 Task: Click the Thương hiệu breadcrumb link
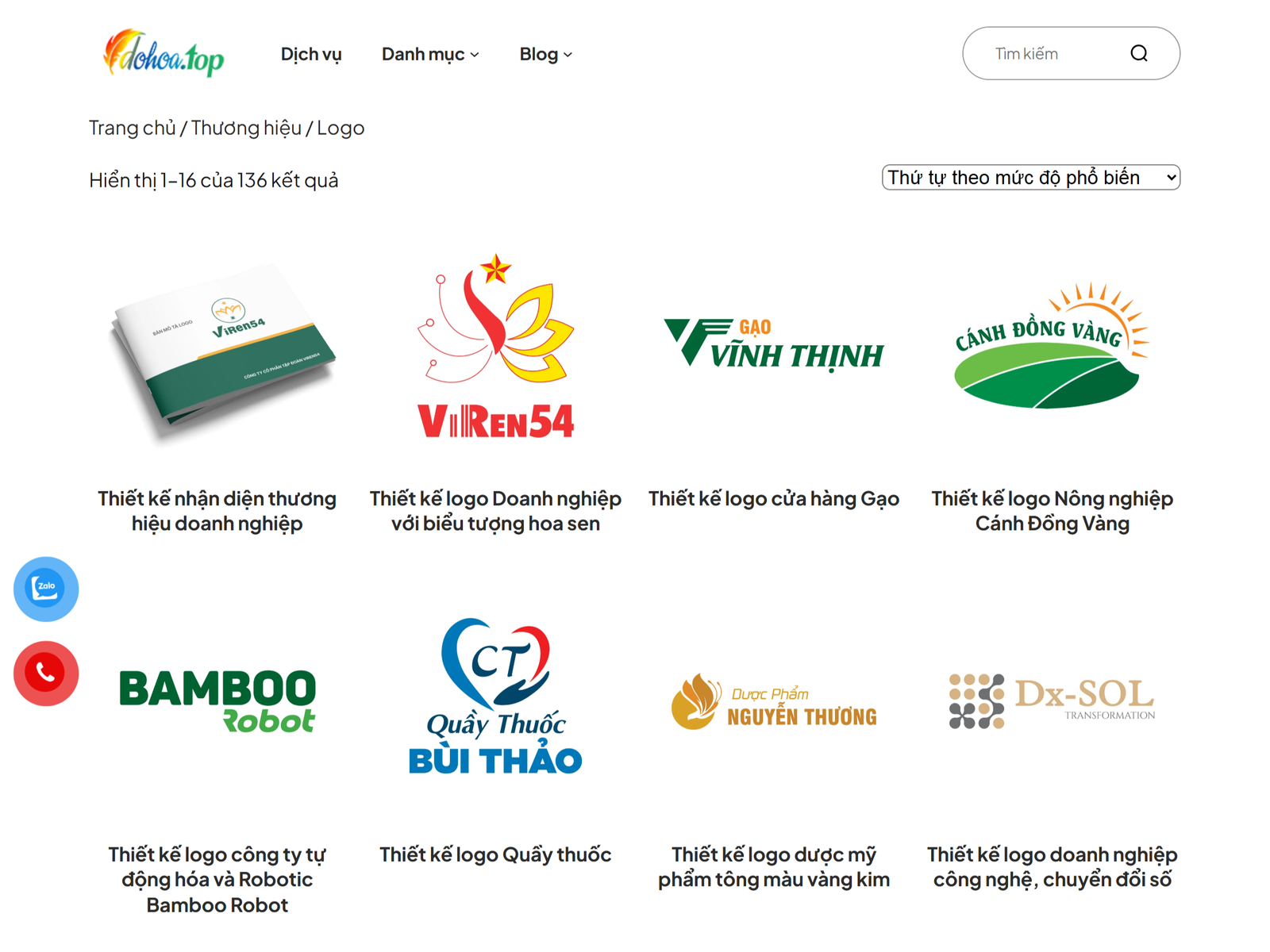click(246, 128)
